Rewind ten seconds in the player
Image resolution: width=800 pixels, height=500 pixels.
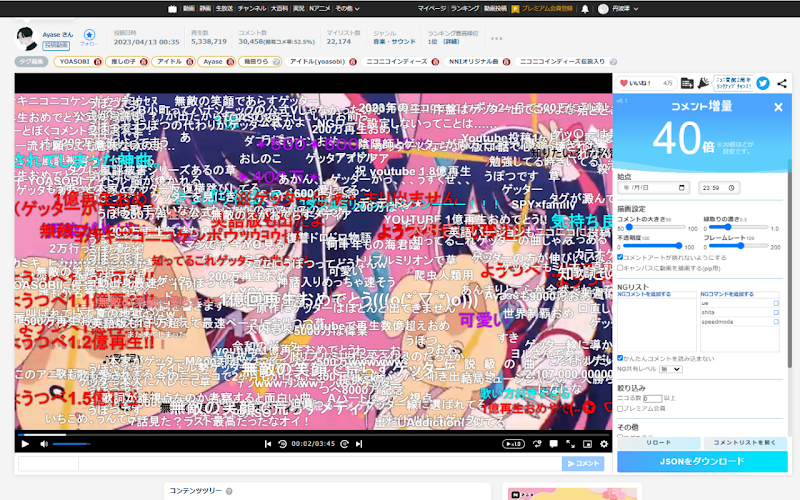point(282,444)
